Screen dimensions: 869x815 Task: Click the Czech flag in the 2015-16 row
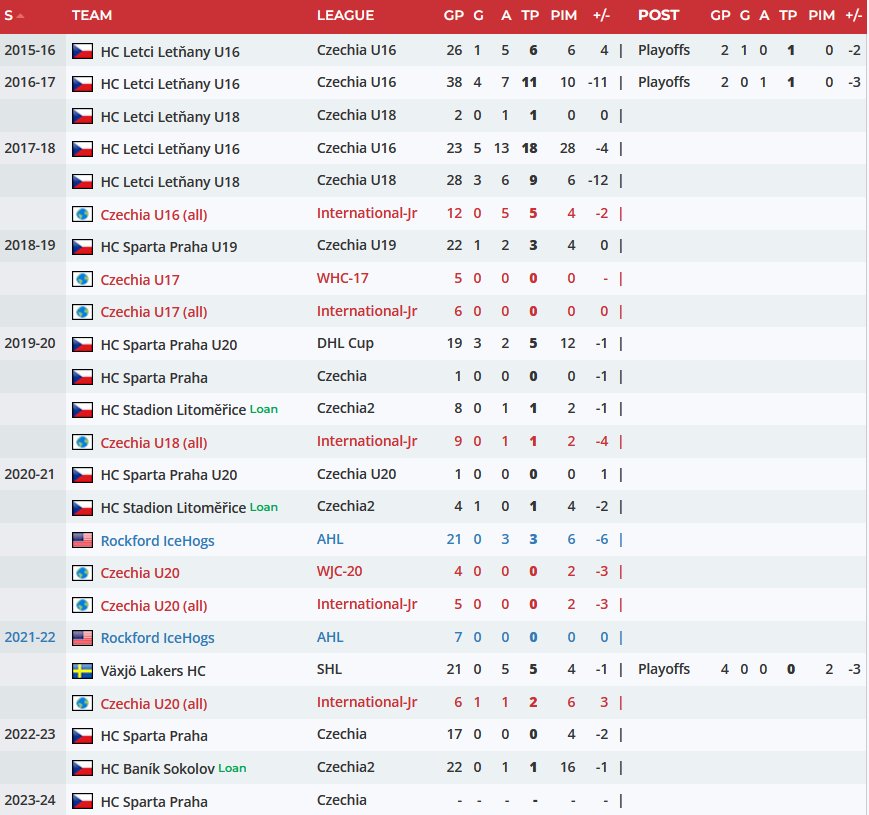pos(83,51)
